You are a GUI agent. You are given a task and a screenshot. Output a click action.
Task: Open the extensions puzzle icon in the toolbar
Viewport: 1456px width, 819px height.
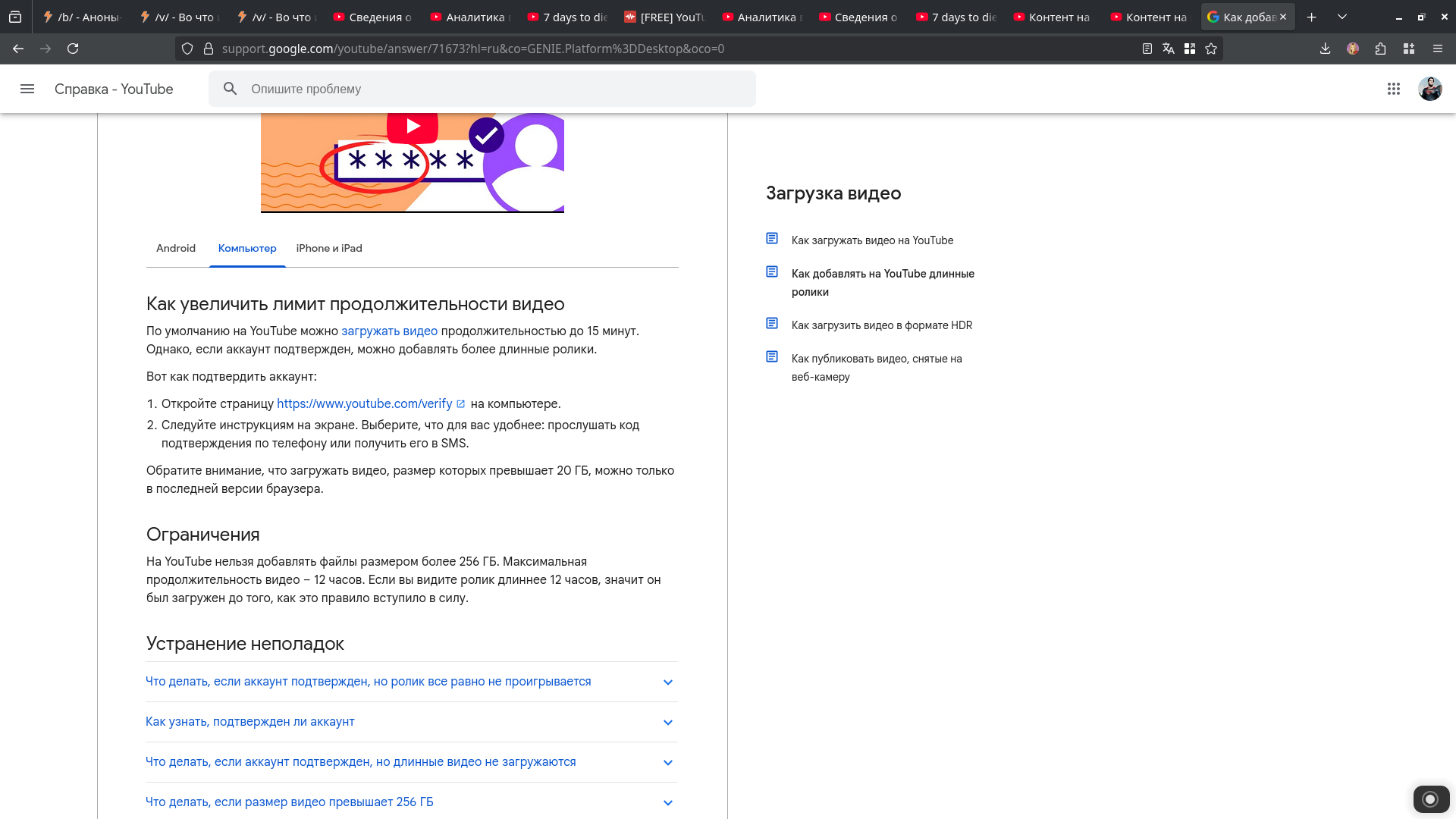pos(1380,49)
